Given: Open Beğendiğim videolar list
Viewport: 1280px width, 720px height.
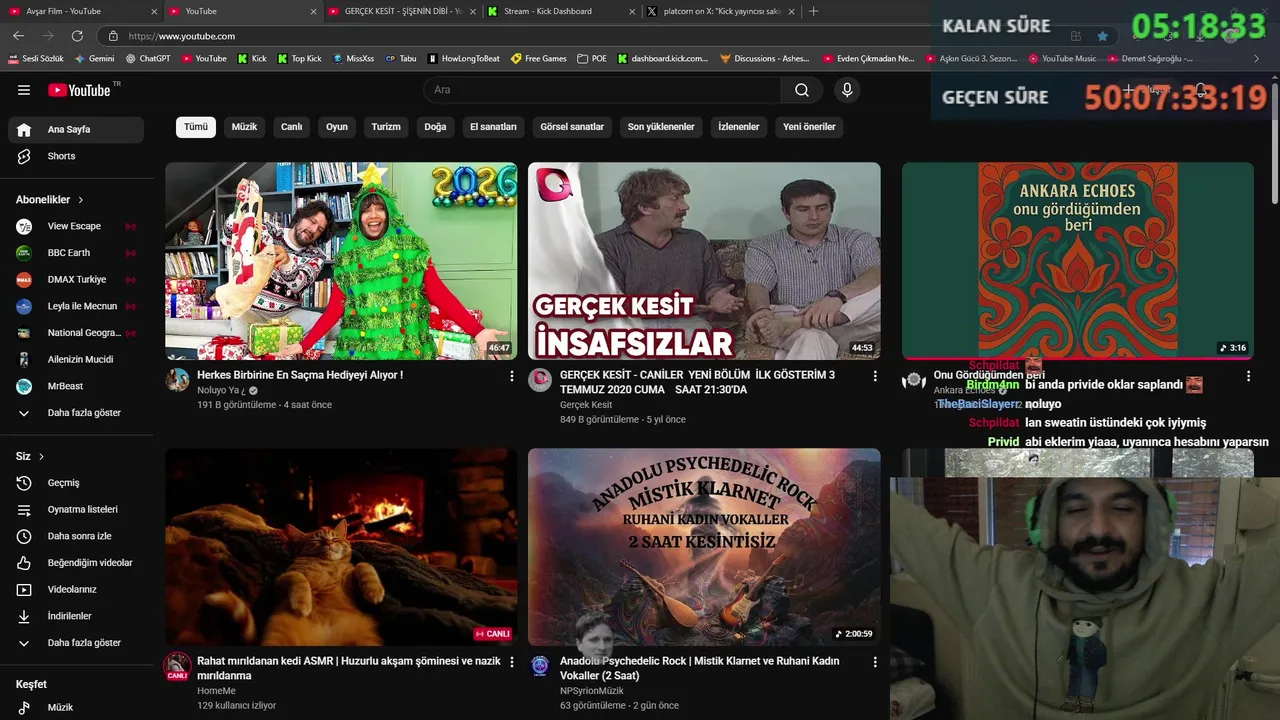Looking at the screenshot, I should click(76, 563).
